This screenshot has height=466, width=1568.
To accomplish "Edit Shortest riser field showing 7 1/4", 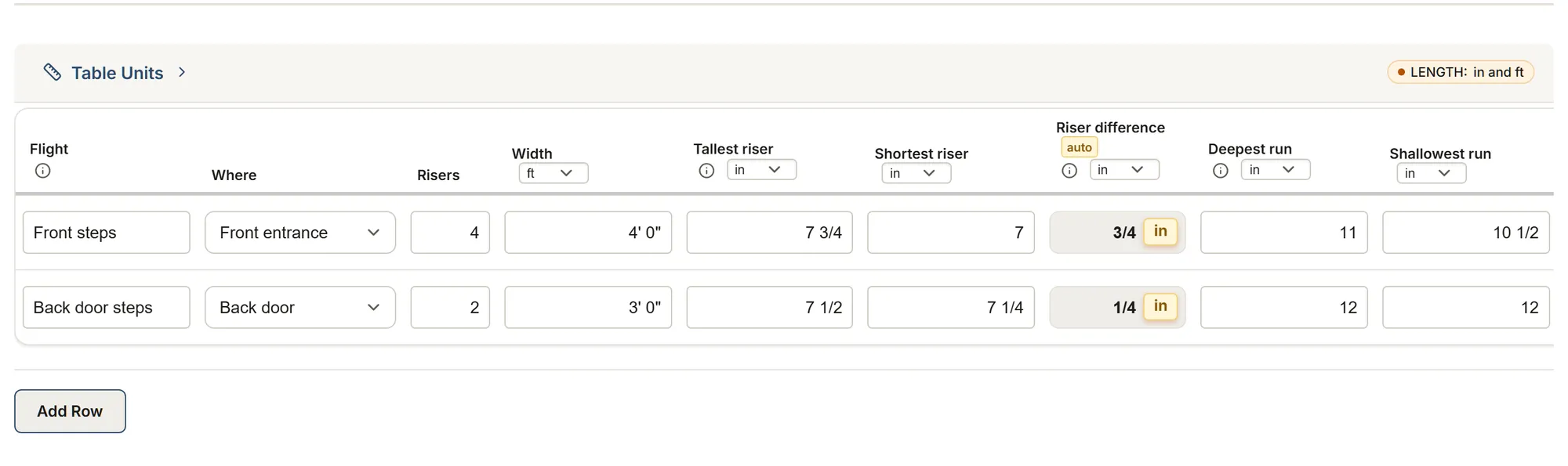I will pyautogui.click(x=951, y=308).
